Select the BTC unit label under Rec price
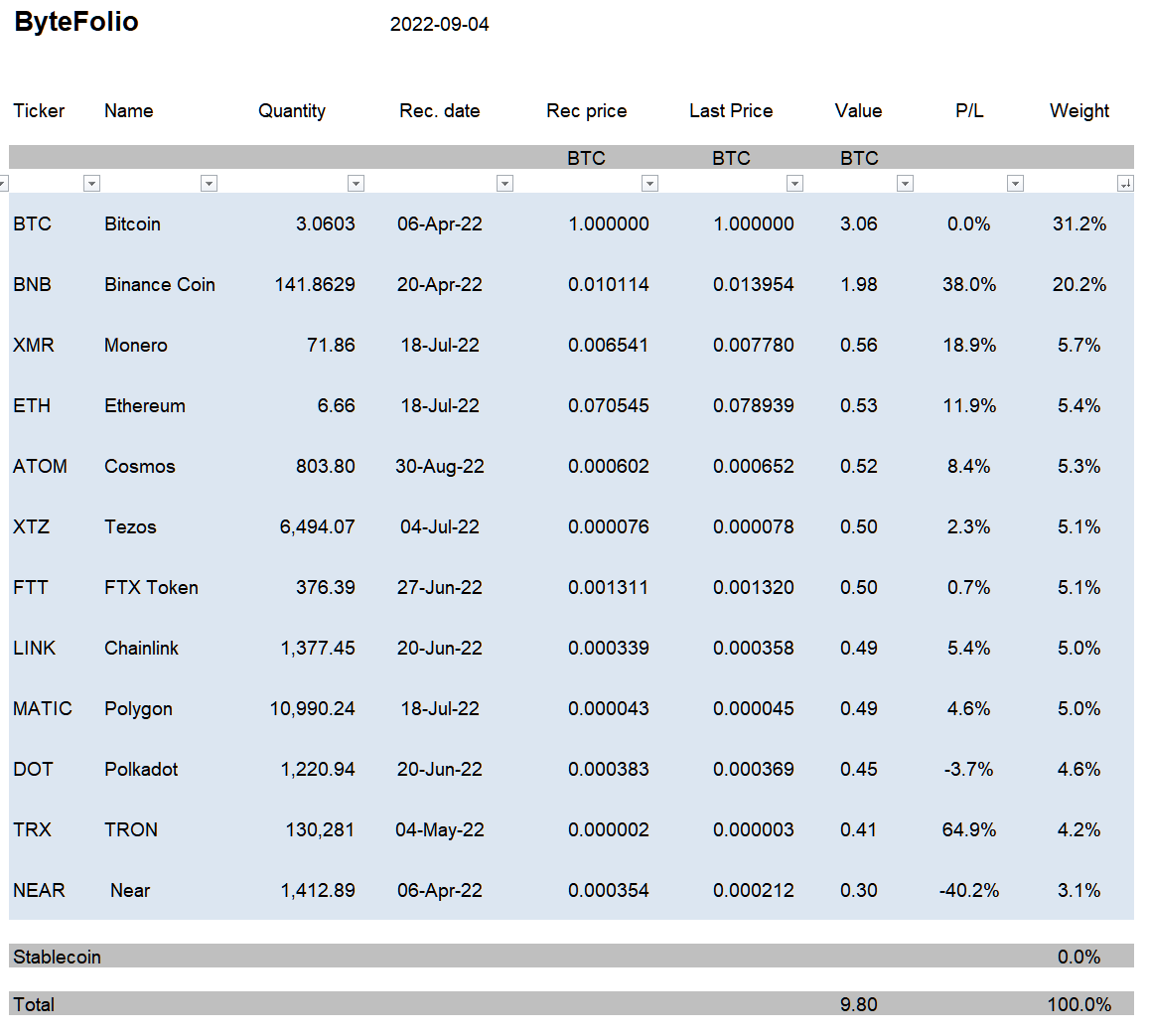The width and height of the screenshot is (1149, 1036). [586, 158]
